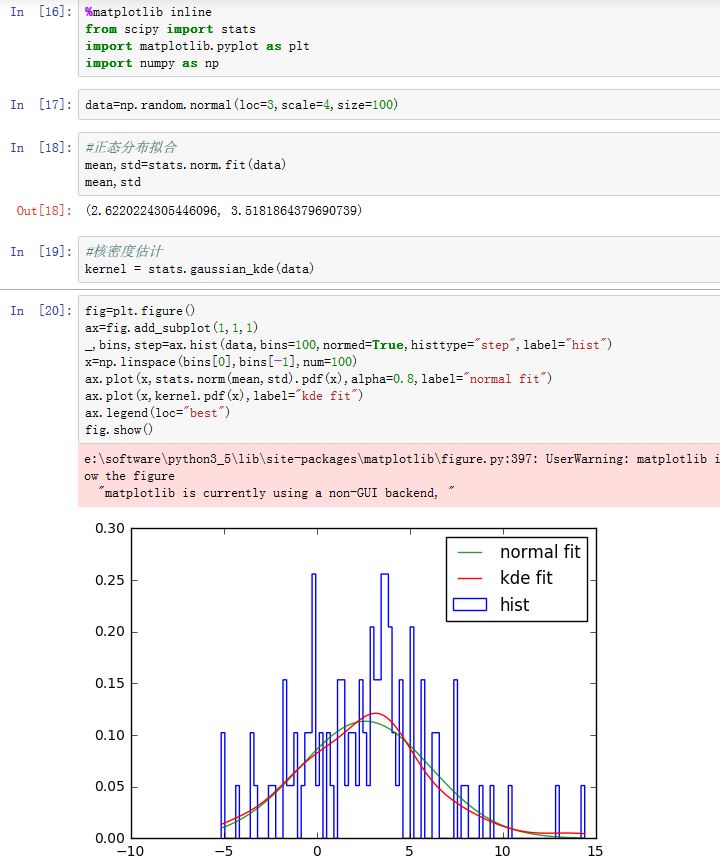The width and height of the screenshot is (720, 857).
Task: Click the red kde fit legend line
Action: point(471,578)
